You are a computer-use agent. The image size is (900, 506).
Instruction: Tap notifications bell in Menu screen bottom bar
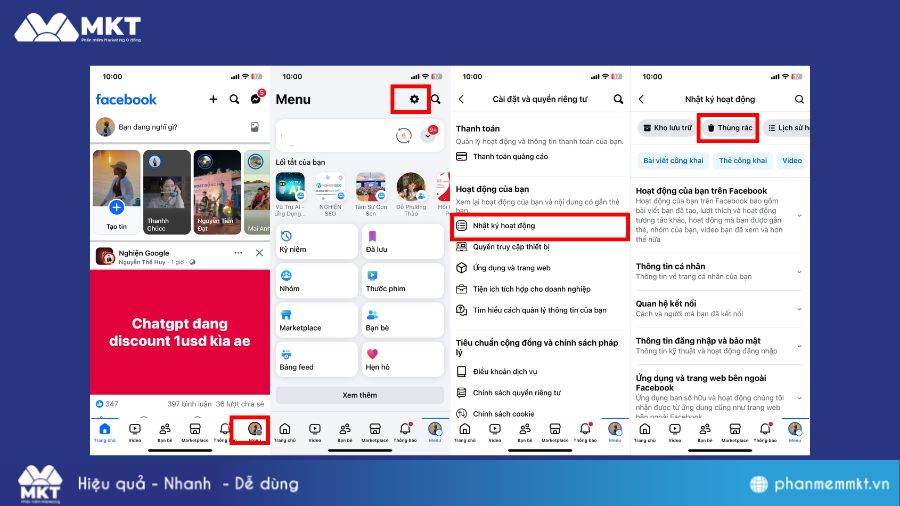click(405, 431)
